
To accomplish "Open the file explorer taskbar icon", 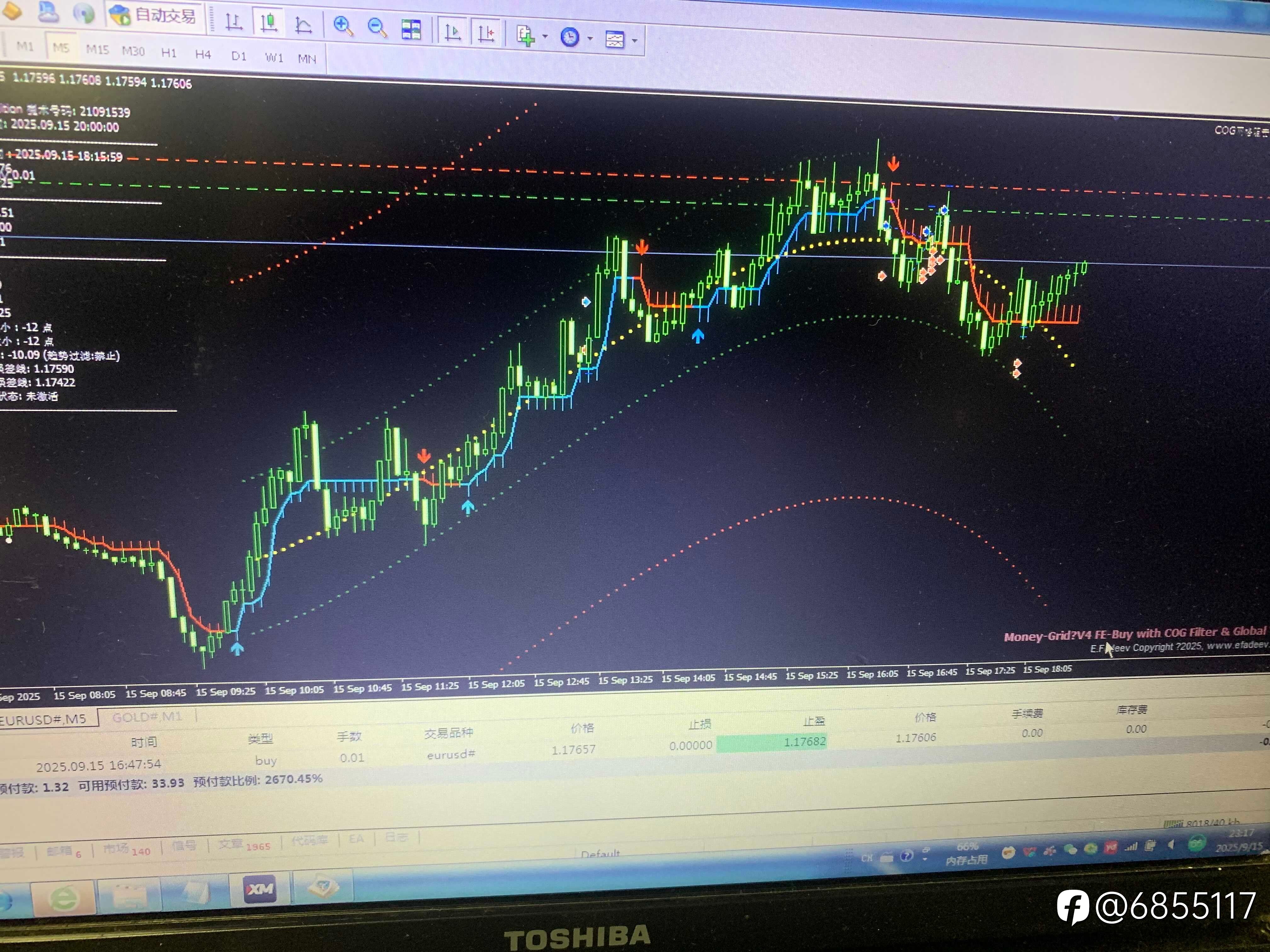I will (130, 895).
